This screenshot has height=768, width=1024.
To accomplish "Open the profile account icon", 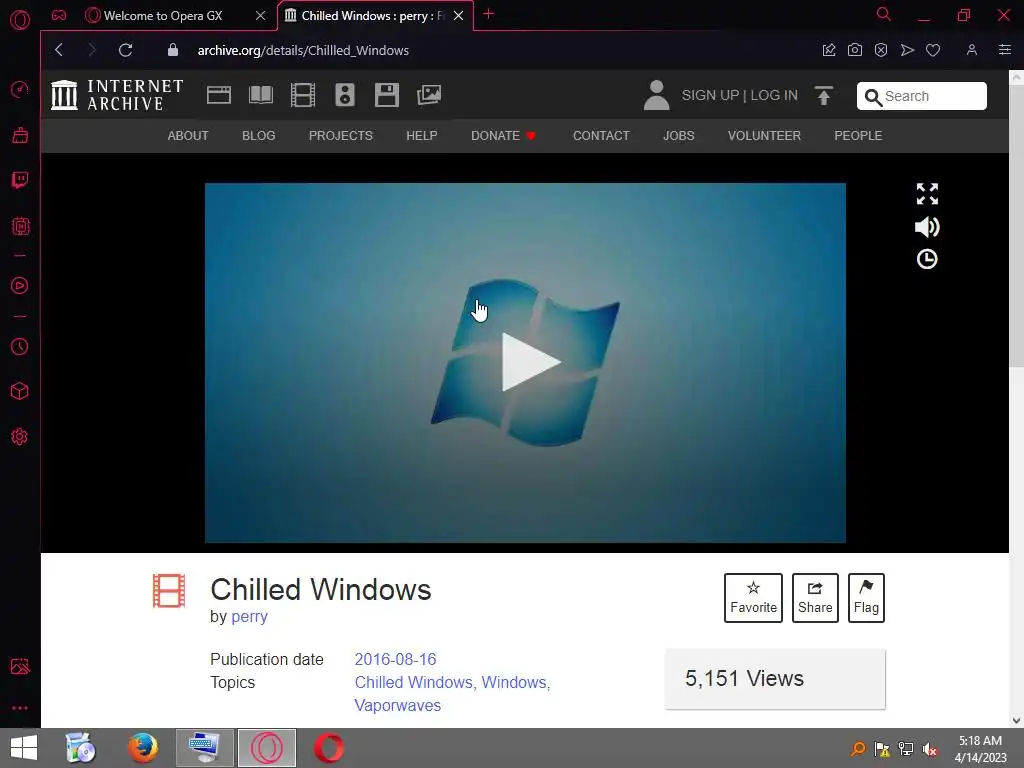I will coord(972,50).
